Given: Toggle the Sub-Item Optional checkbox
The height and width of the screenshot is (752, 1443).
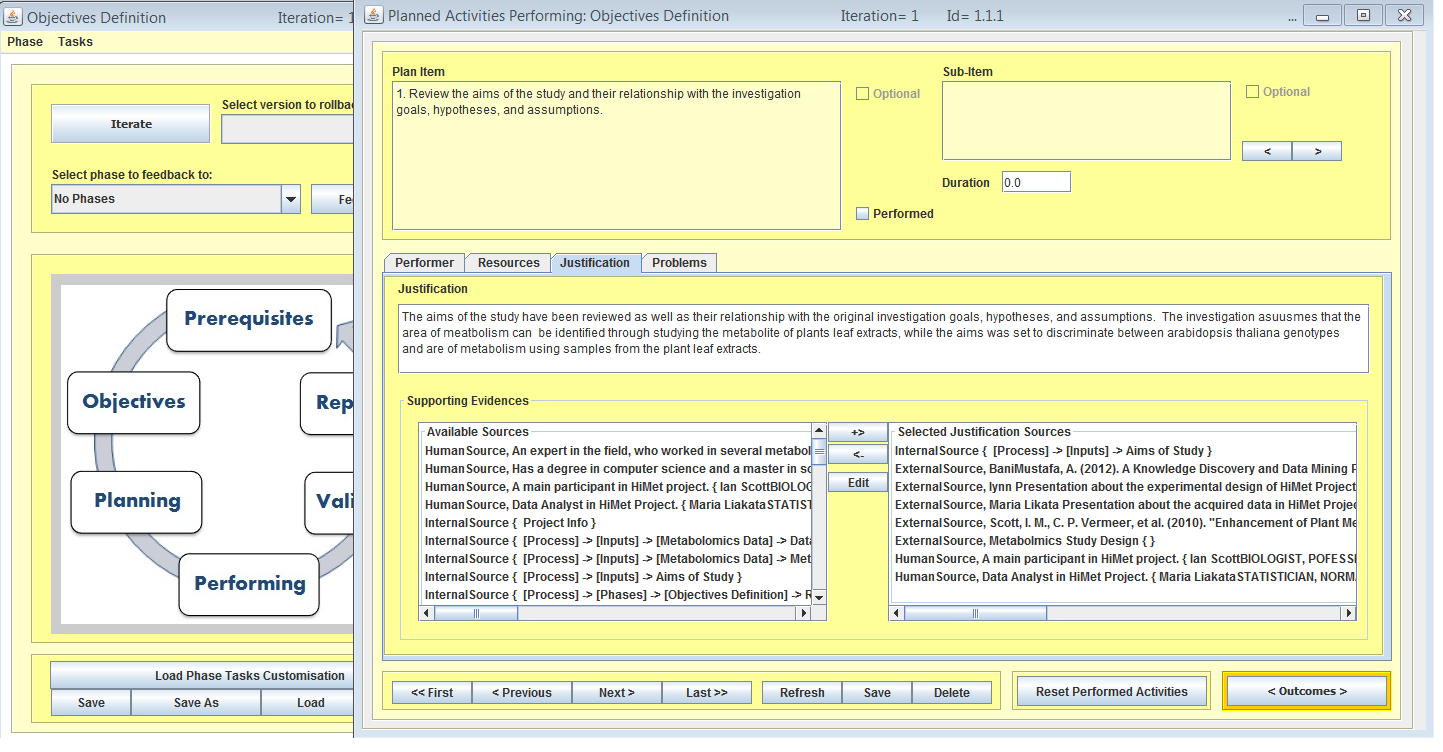Looking at the screenshot, I should [x=1253, y=92].
